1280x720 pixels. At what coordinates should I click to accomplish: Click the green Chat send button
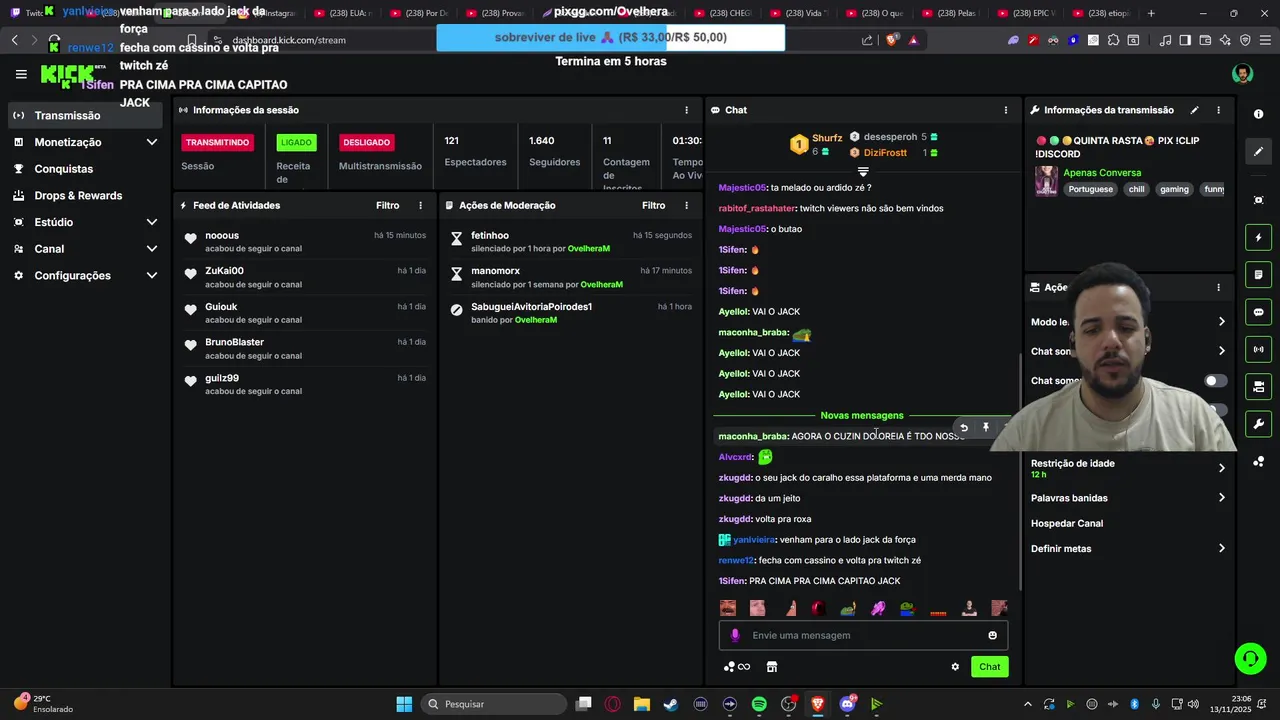click(x=989, y=667)
